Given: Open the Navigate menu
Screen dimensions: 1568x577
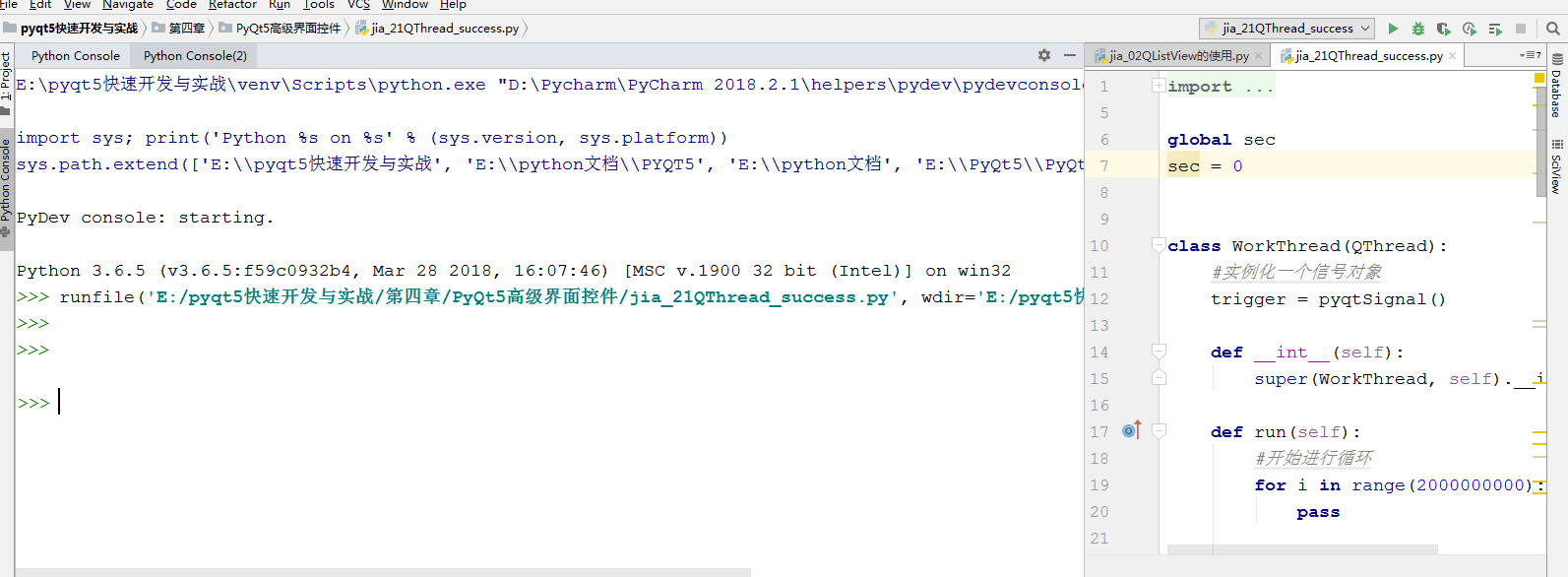Looking at the screenshot, I should 128,5.
